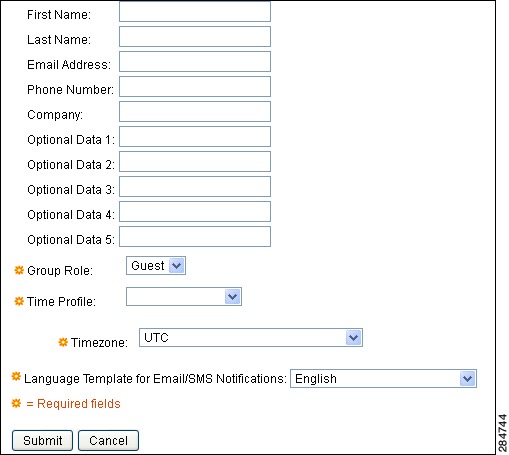This screenshot has width=509, height=455.
Task: Click the Optional Data 4 box
Action: coord(195,212)
